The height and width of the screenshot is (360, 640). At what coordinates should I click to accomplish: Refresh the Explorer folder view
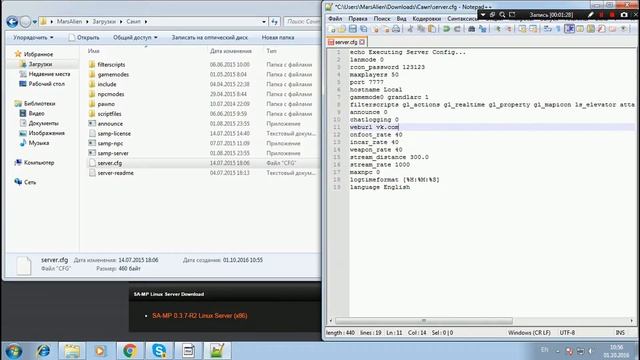pyautogui.click(x=275, y=22)
